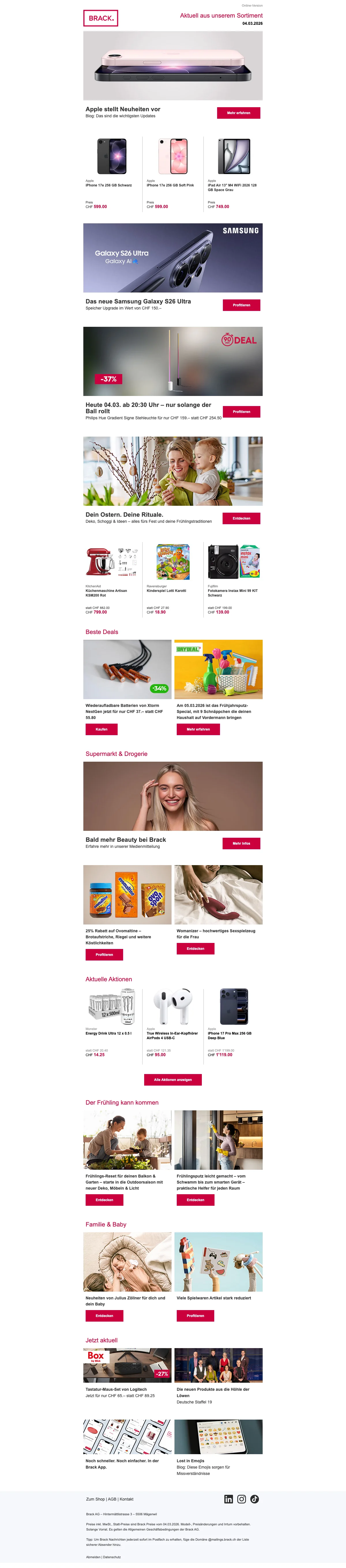Open the iPad Air 13" M4 product image
346x1568 pixels.
coord(234,156)
